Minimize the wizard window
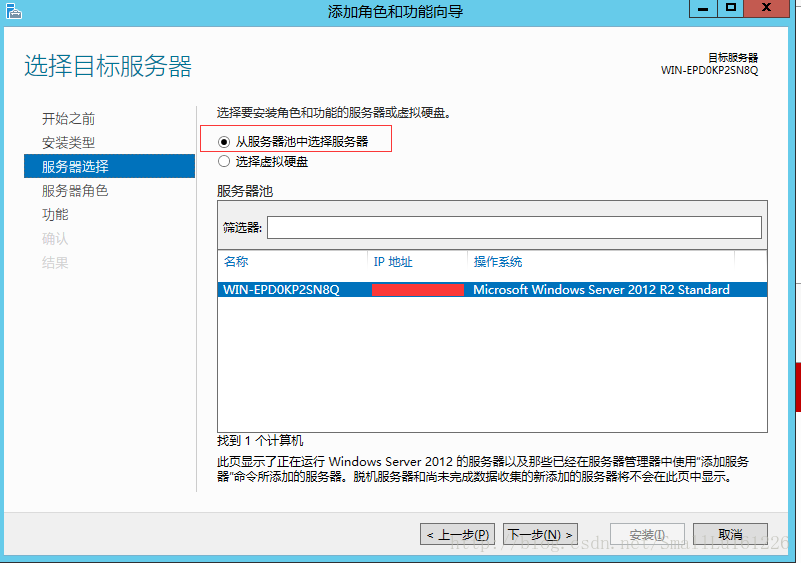Screen dimensions: 801x563 tap(703, 8)
